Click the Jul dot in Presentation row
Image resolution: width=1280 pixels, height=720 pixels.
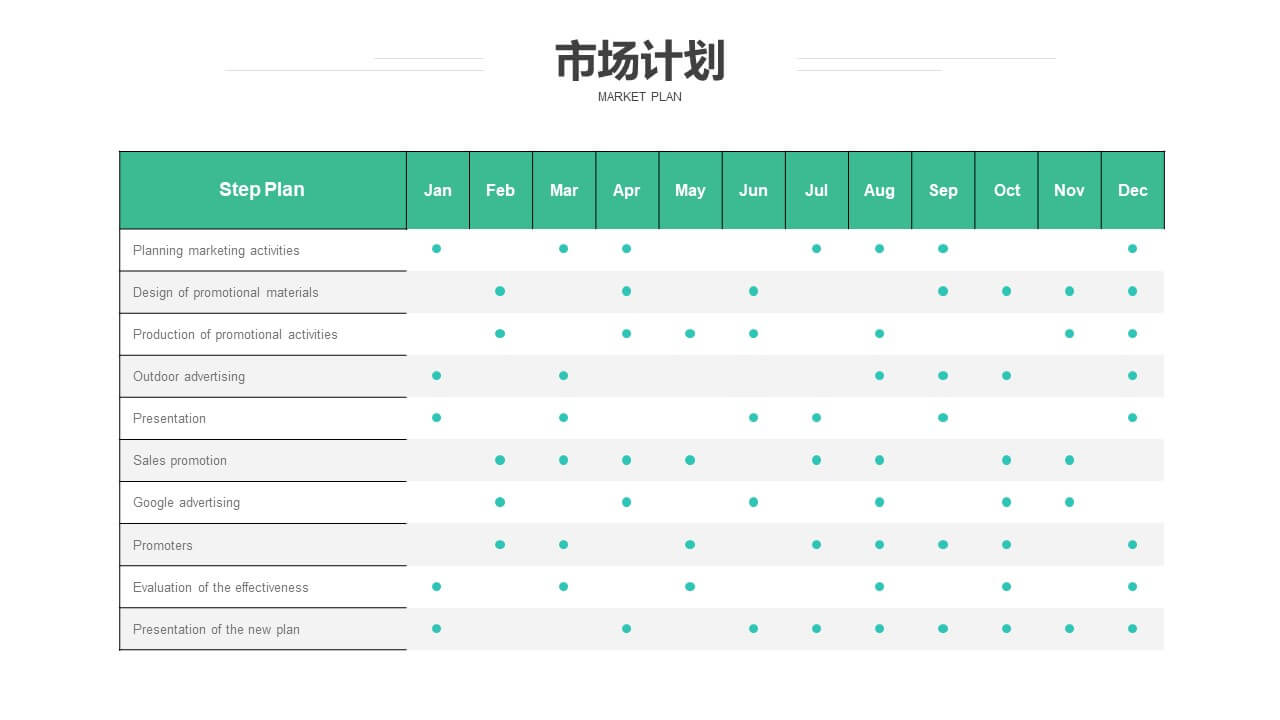coord(816,417)
